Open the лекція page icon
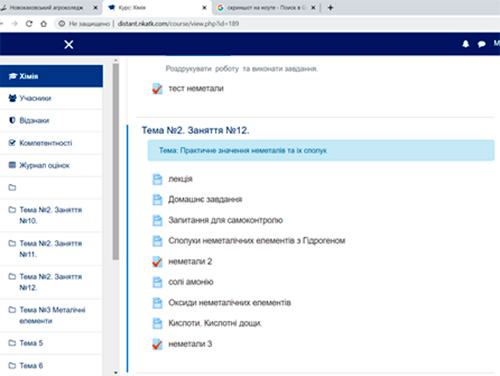 coord(157,179)
